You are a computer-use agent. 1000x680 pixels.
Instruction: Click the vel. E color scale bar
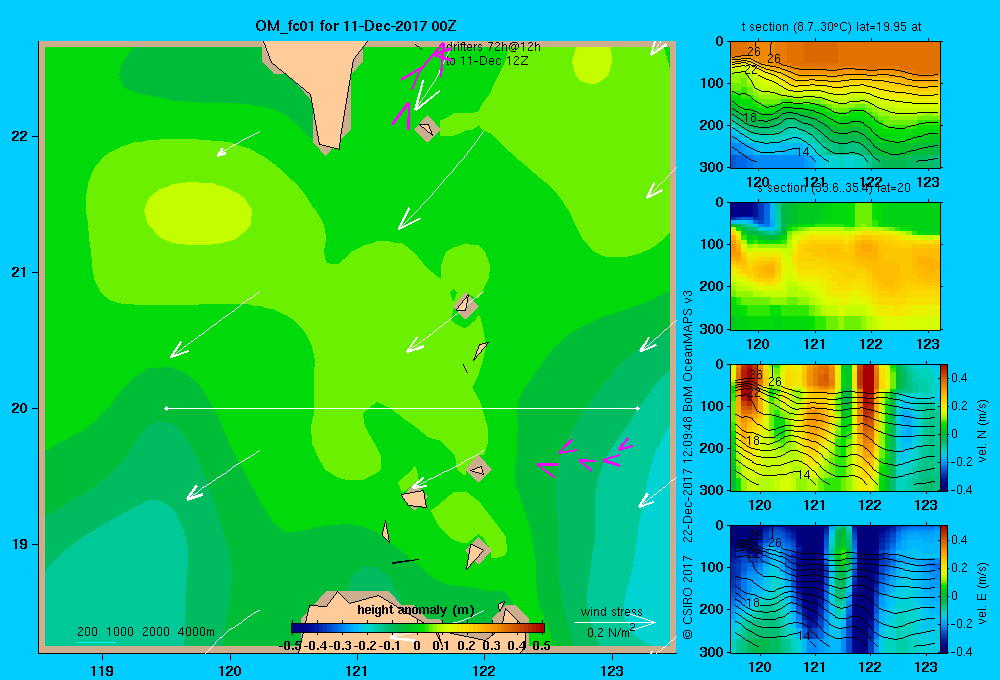[x=944, y=589]
